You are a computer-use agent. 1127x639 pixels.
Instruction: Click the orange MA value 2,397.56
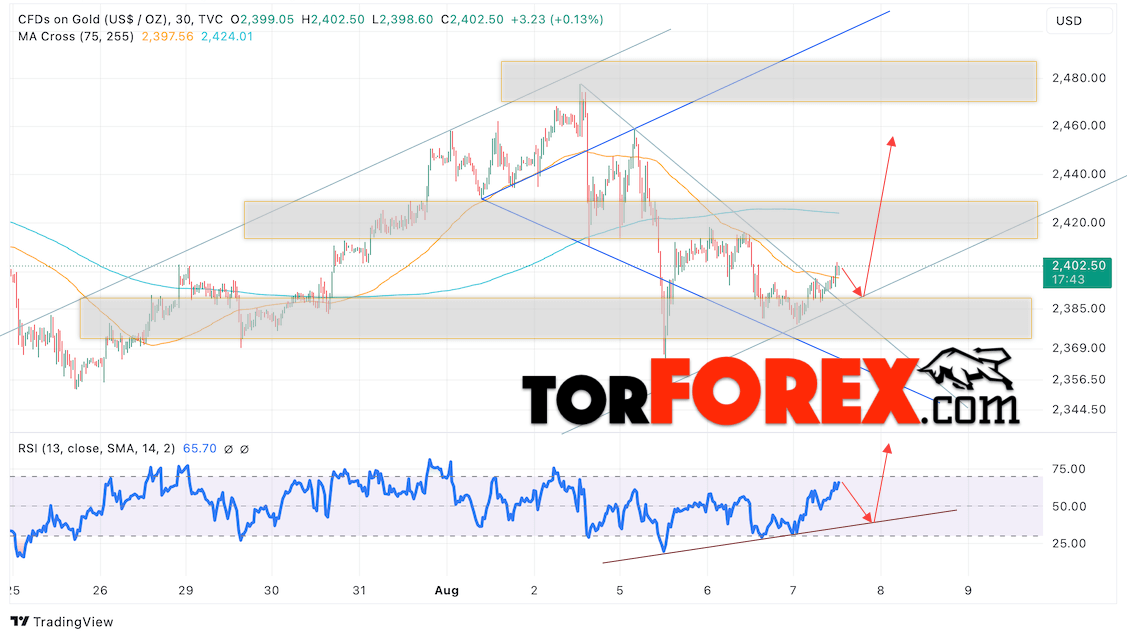coord(167,36)
